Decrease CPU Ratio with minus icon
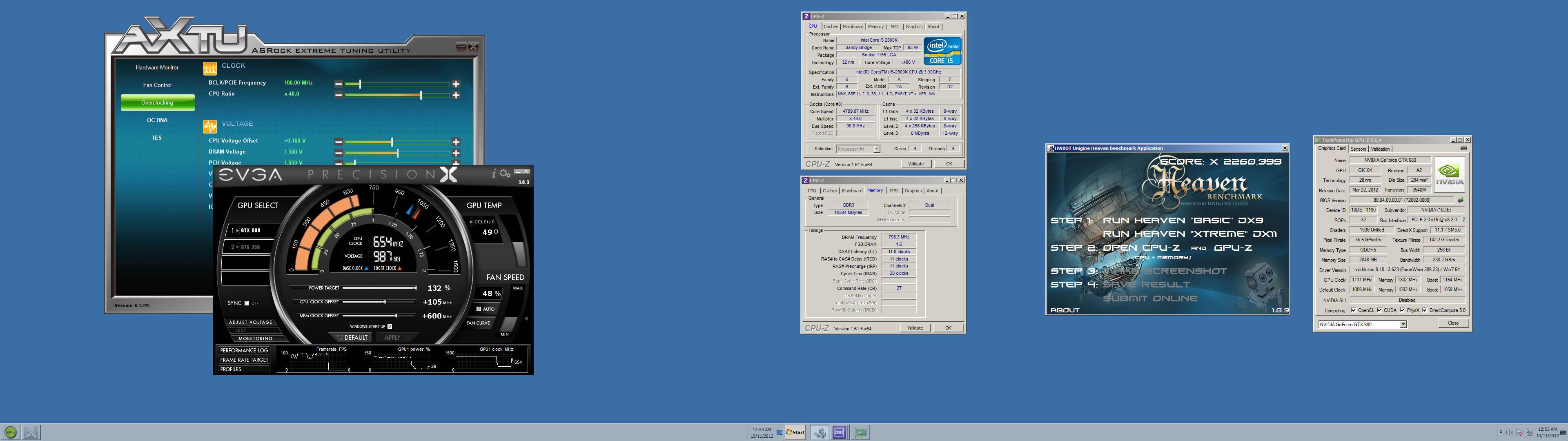The width and height of the screenshot is (1568, 441). pyautogui.click(x=339, y=94)
